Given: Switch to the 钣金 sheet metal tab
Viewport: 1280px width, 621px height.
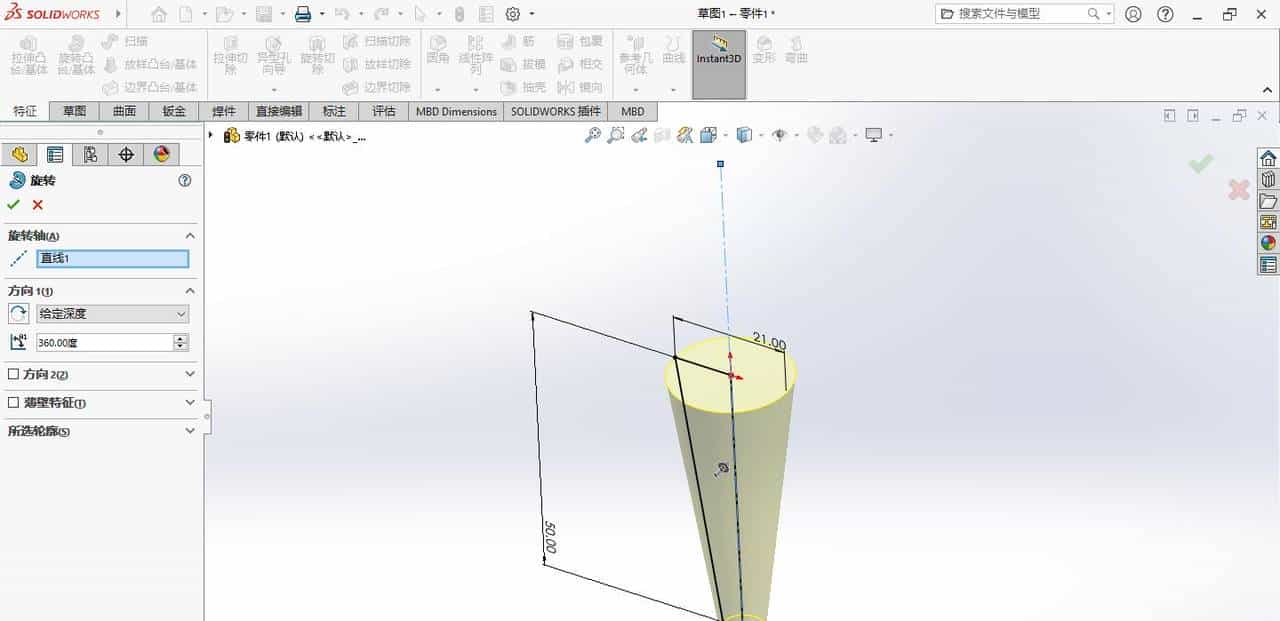Looking at the screenshot, I should click(x=172, y=111).
